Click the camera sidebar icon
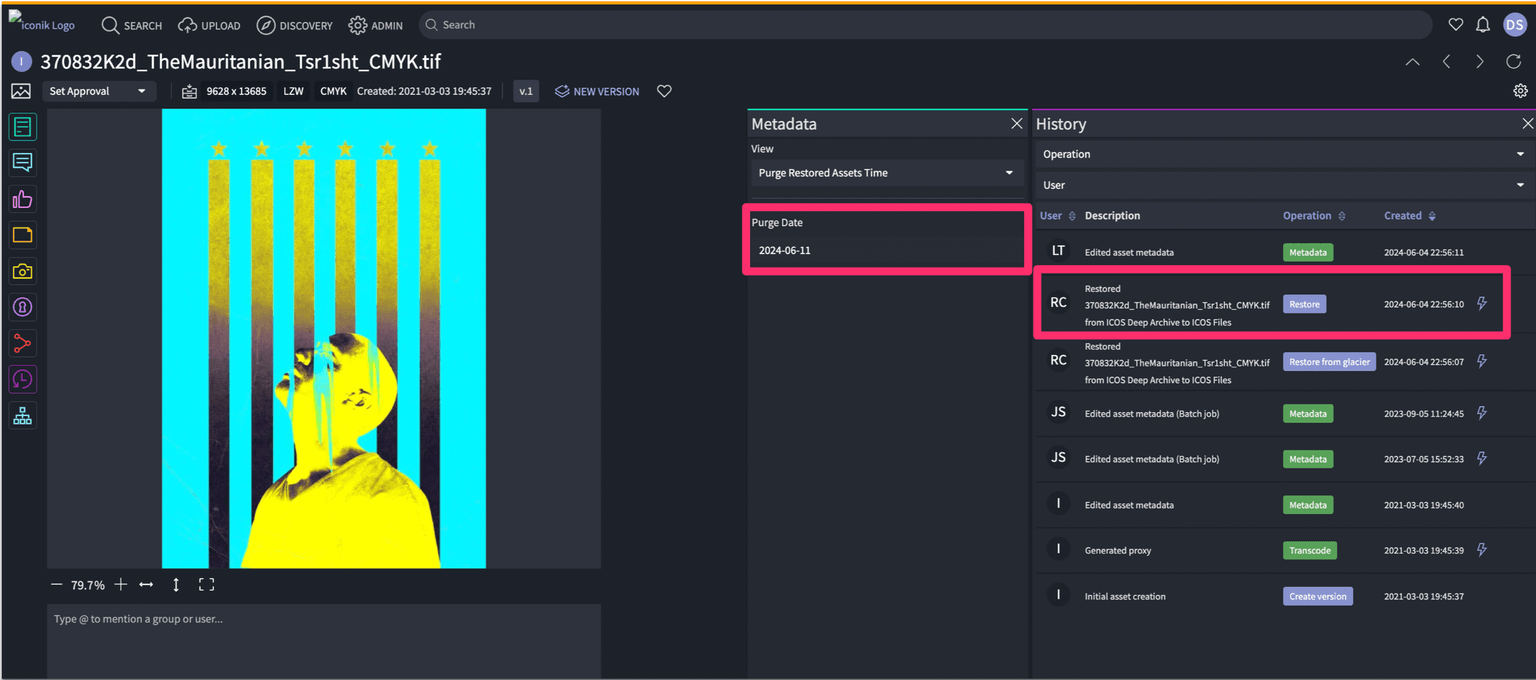This screenshot has width=1536, height=680. [x=22, y=271]
